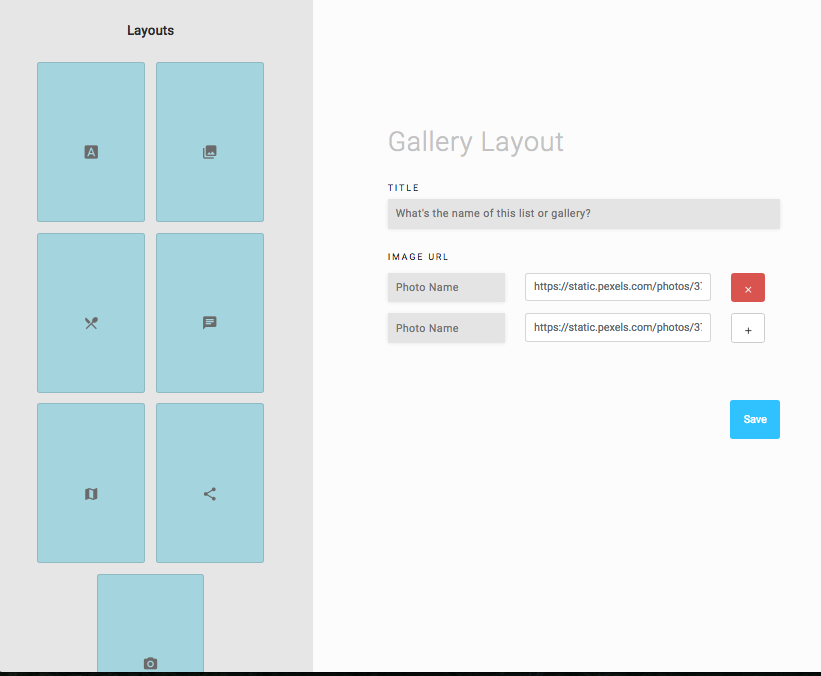Open the share layout tile

210,483
